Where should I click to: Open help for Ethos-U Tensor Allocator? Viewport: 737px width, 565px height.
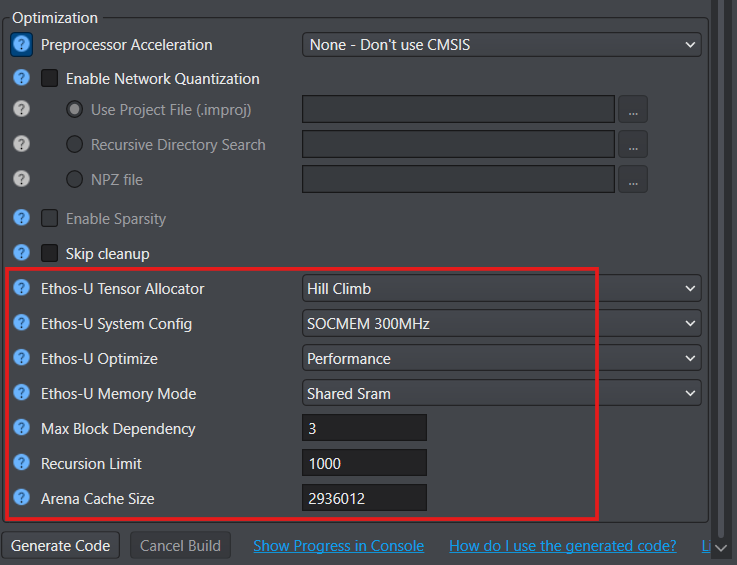pyautogui.click(x=21, y=289)
